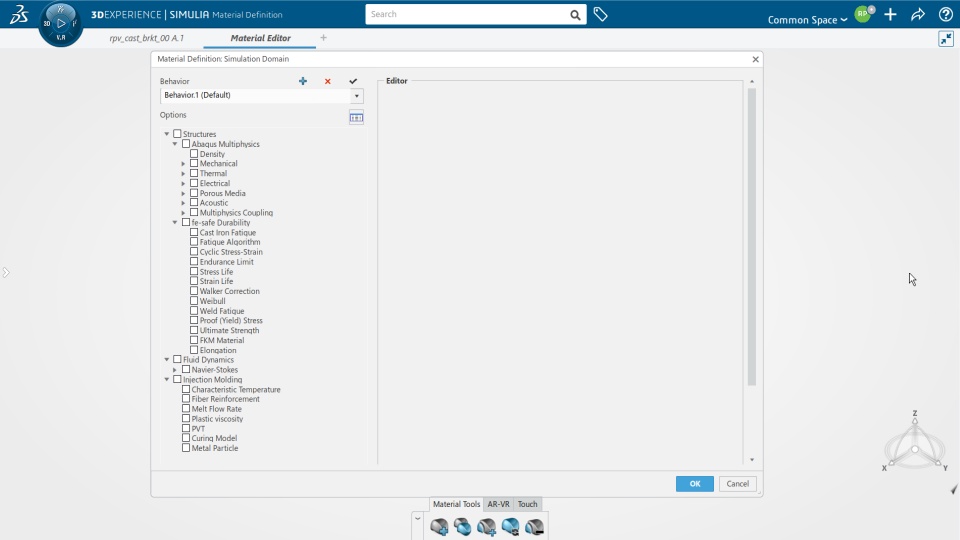The width and height of the screenshot is (960, 540).
Task: Switch to rpv_cast_brkt_00 A.1 tab
Action: pyautogui.click(x=146, y=38)
